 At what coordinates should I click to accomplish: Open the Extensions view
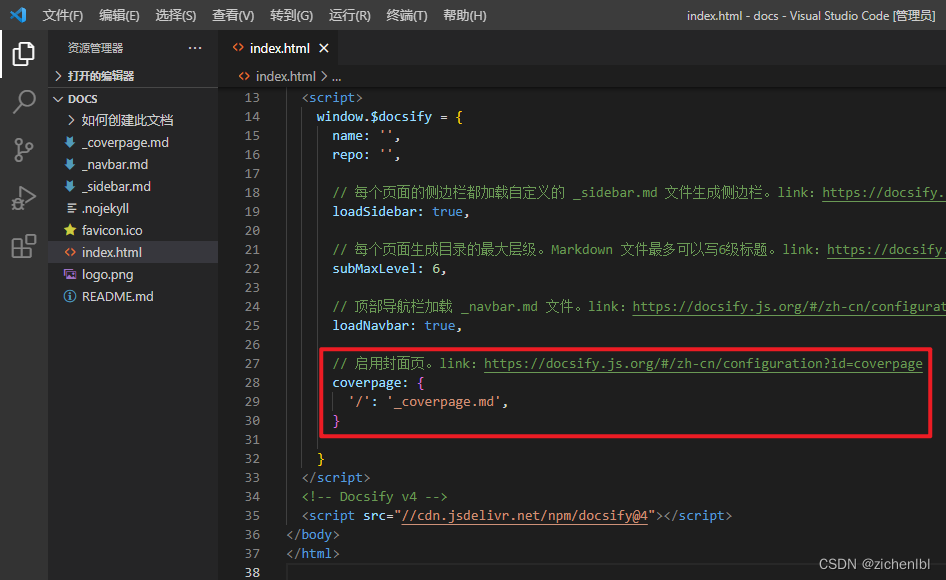tap(24, 246)
